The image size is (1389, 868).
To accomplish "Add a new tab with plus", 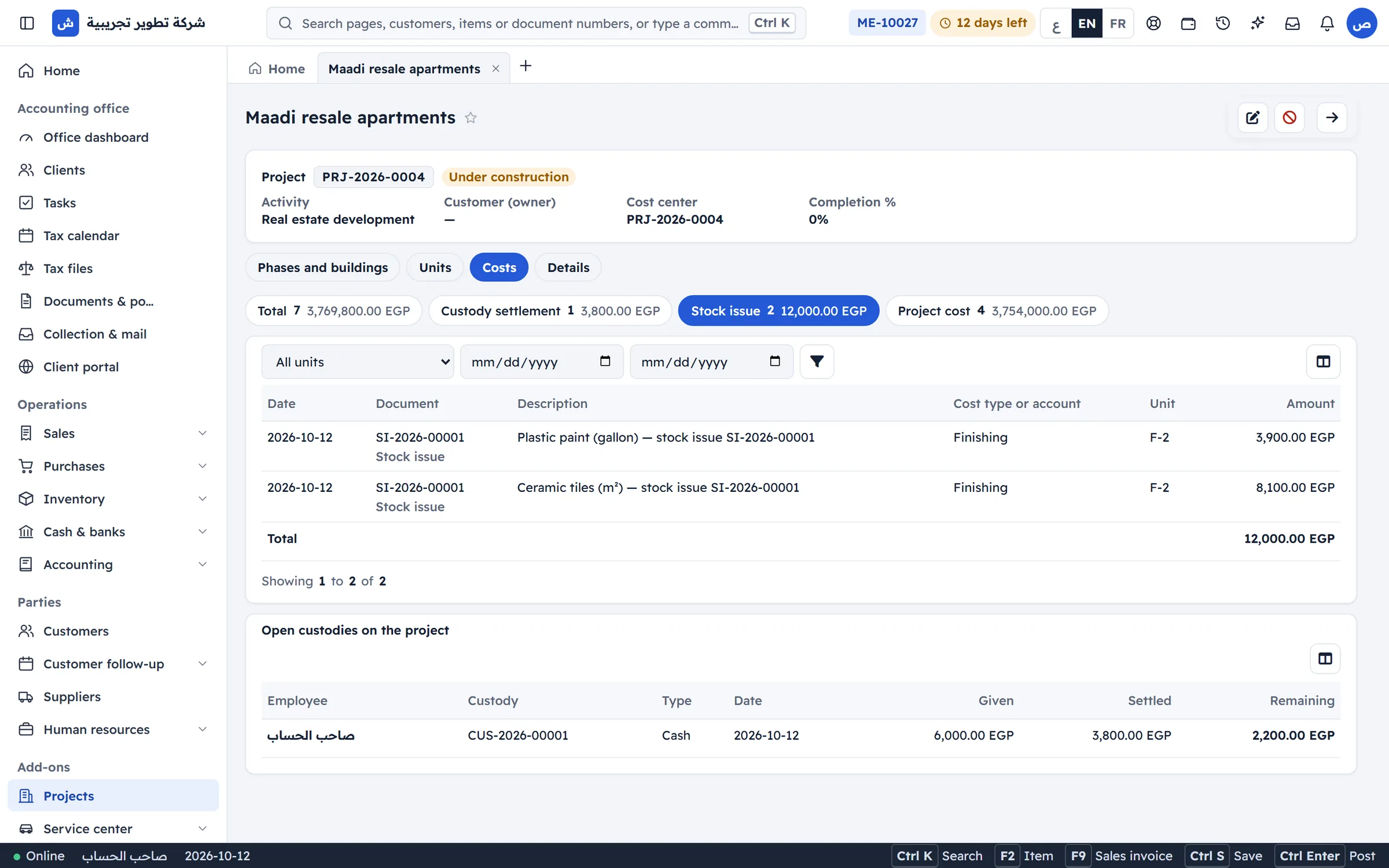I will click(x=526, y=67).
